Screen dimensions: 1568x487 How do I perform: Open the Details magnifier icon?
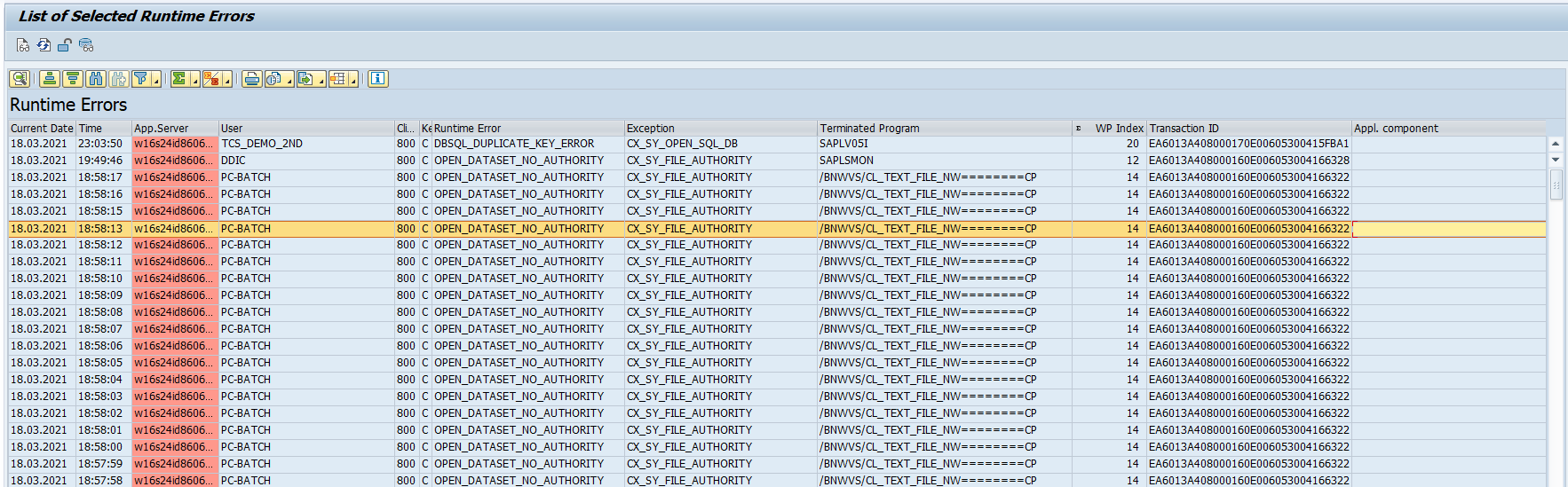point(20,79)
